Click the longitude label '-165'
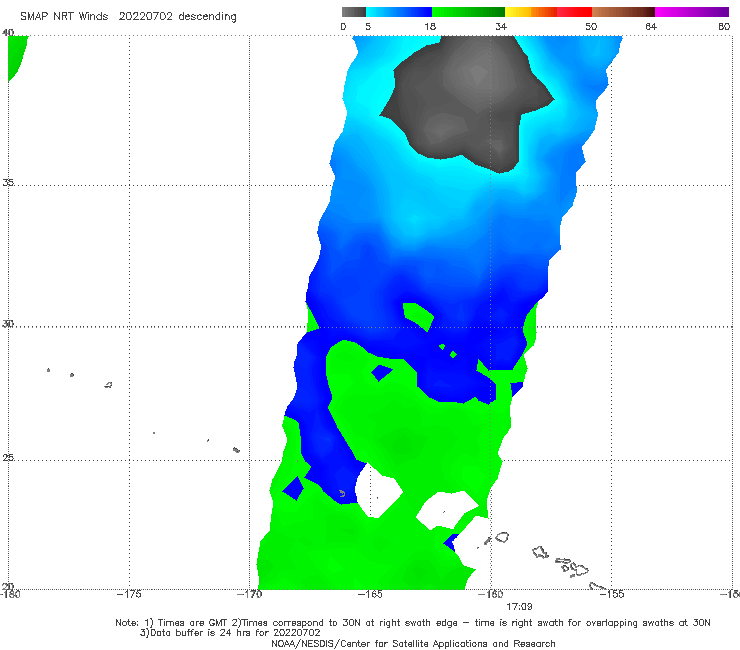The height and width of the screenshot is (650, 740). point(370,594)
